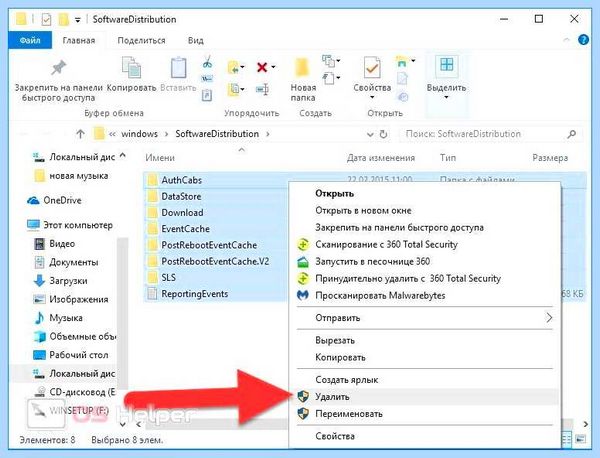The width and height of the screenshot is (600, 458).
Task: Click the Вставить clipboard icon
Action: [178, 68]
